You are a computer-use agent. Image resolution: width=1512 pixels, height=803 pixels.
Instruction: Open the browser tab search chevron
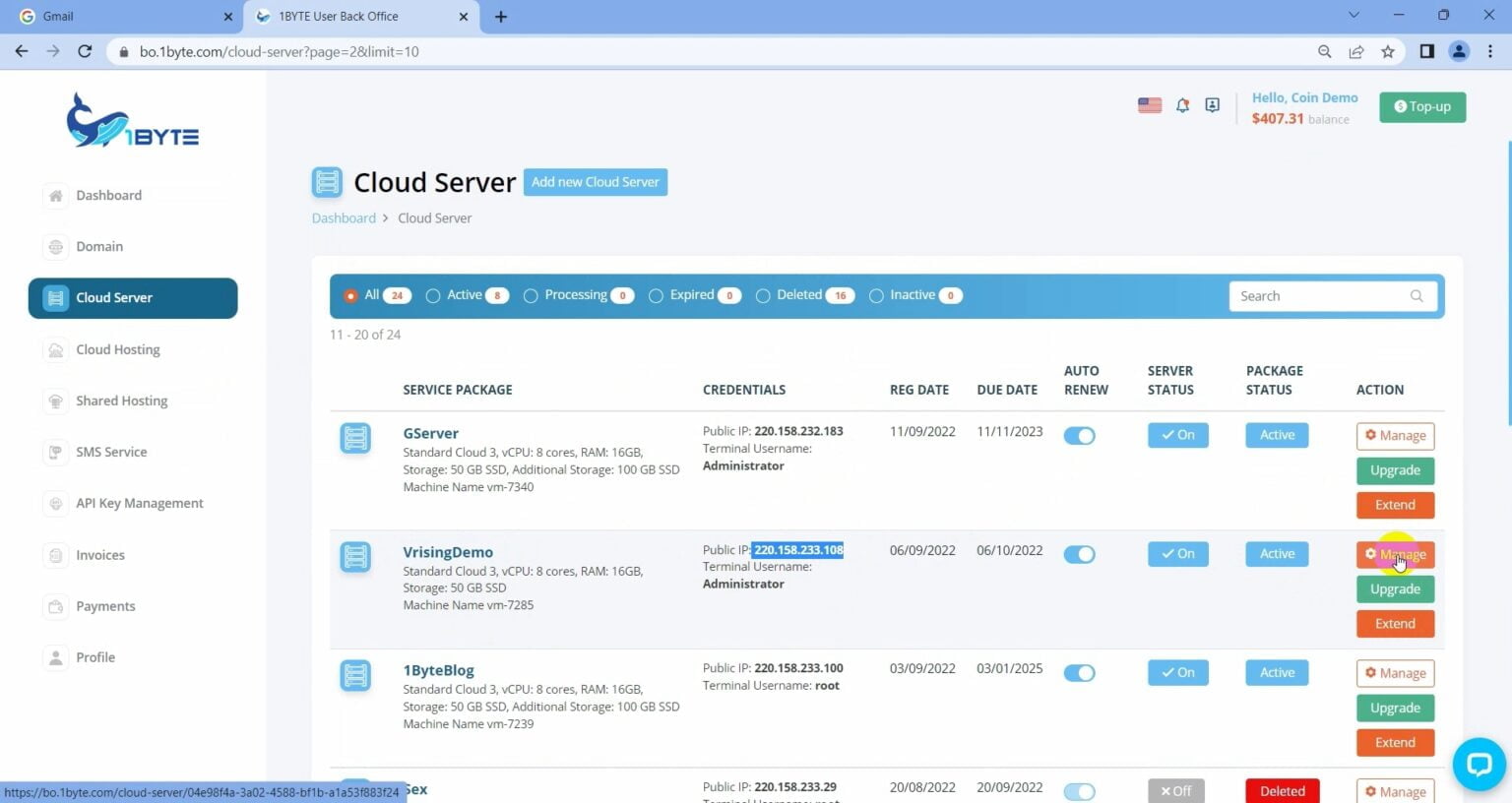(1354, 16)
